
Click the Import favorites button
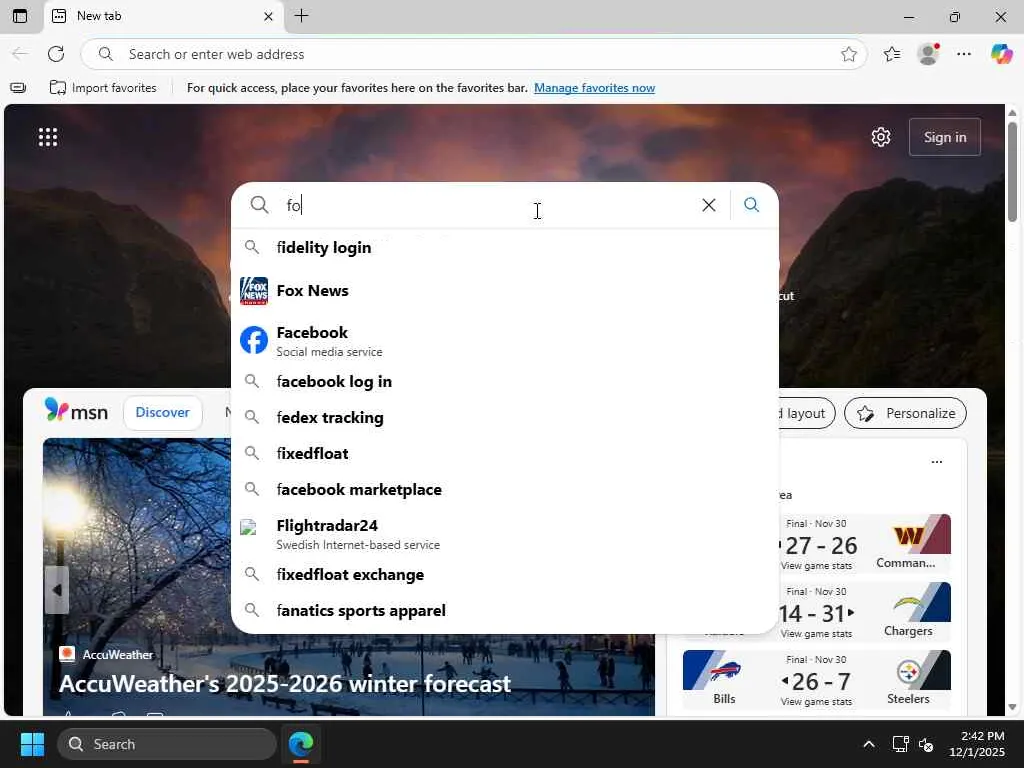(x=103, y=88)
